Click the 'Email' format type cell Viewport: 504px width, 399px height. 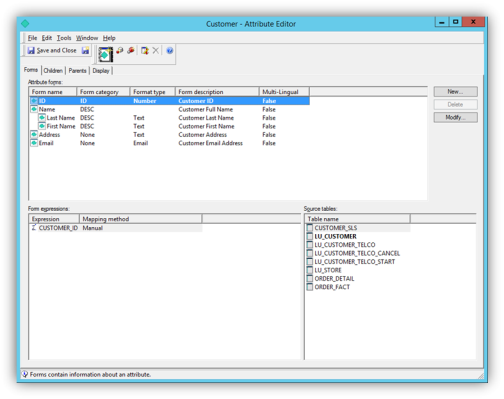point(140,143)
